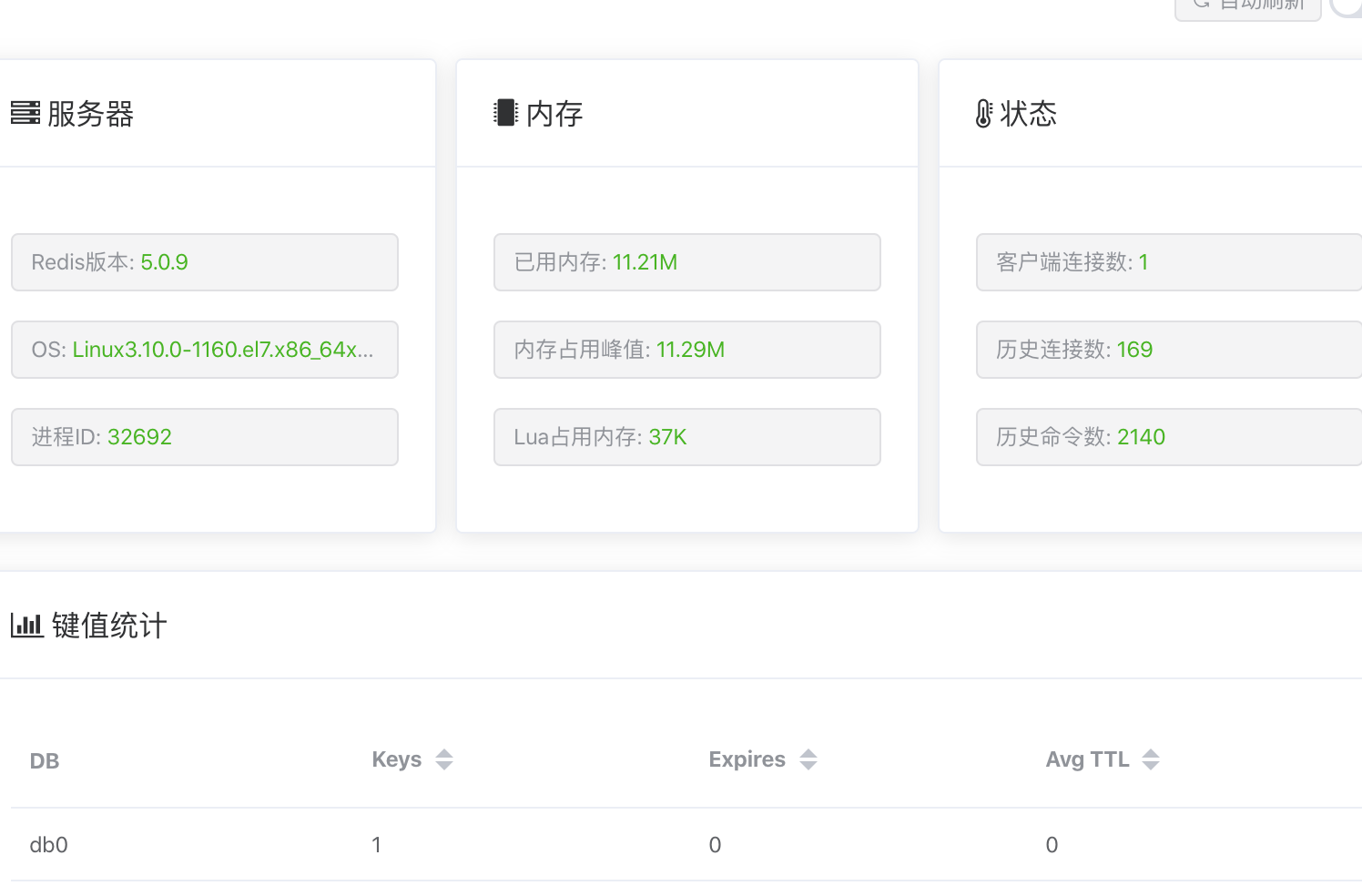Click the refresh icon in 自动刷新 tag
This screenshot has width=1362, height=896.
1202,4
